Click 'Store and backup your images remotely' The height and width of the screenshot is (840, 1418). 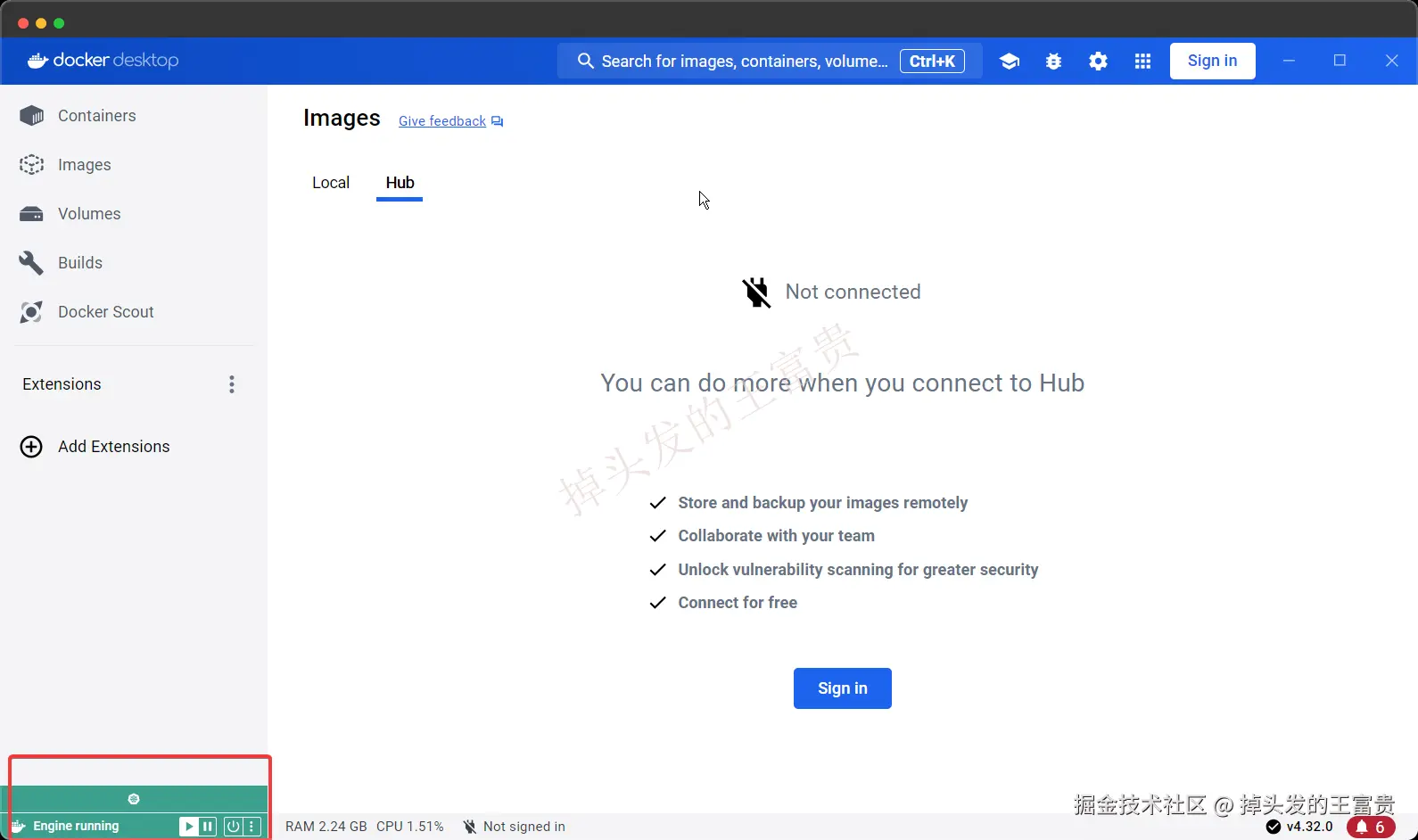(x=822, y=503)
